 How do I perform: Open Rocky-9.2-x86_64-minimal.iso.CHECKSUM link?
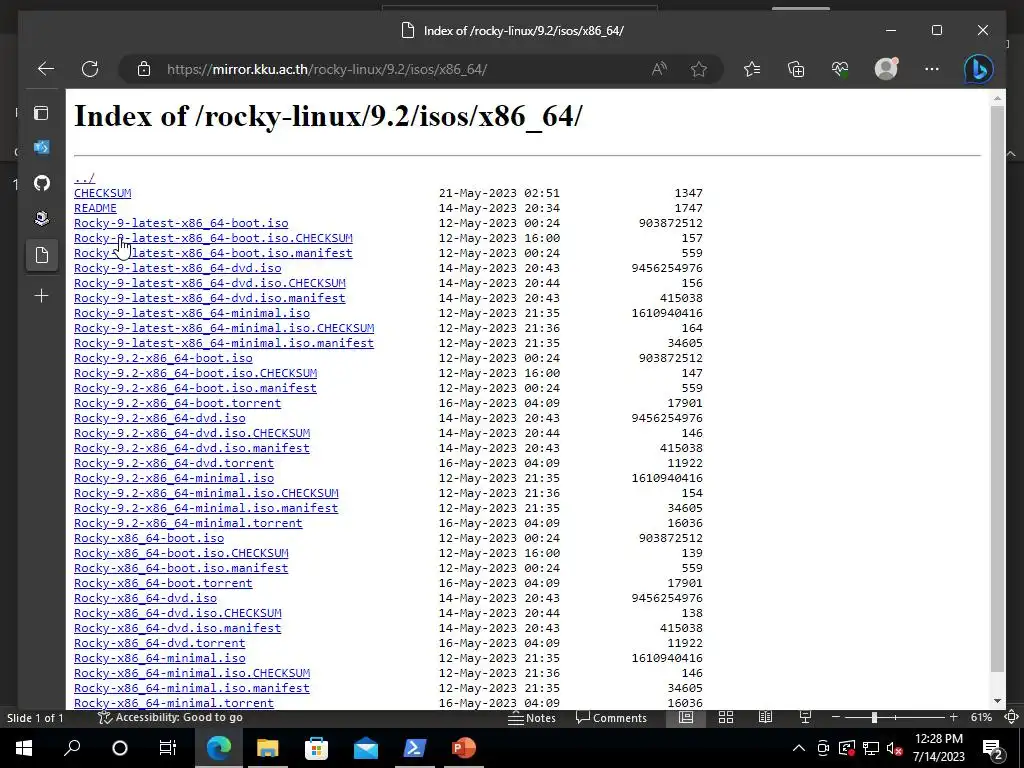tap(206, 493)
